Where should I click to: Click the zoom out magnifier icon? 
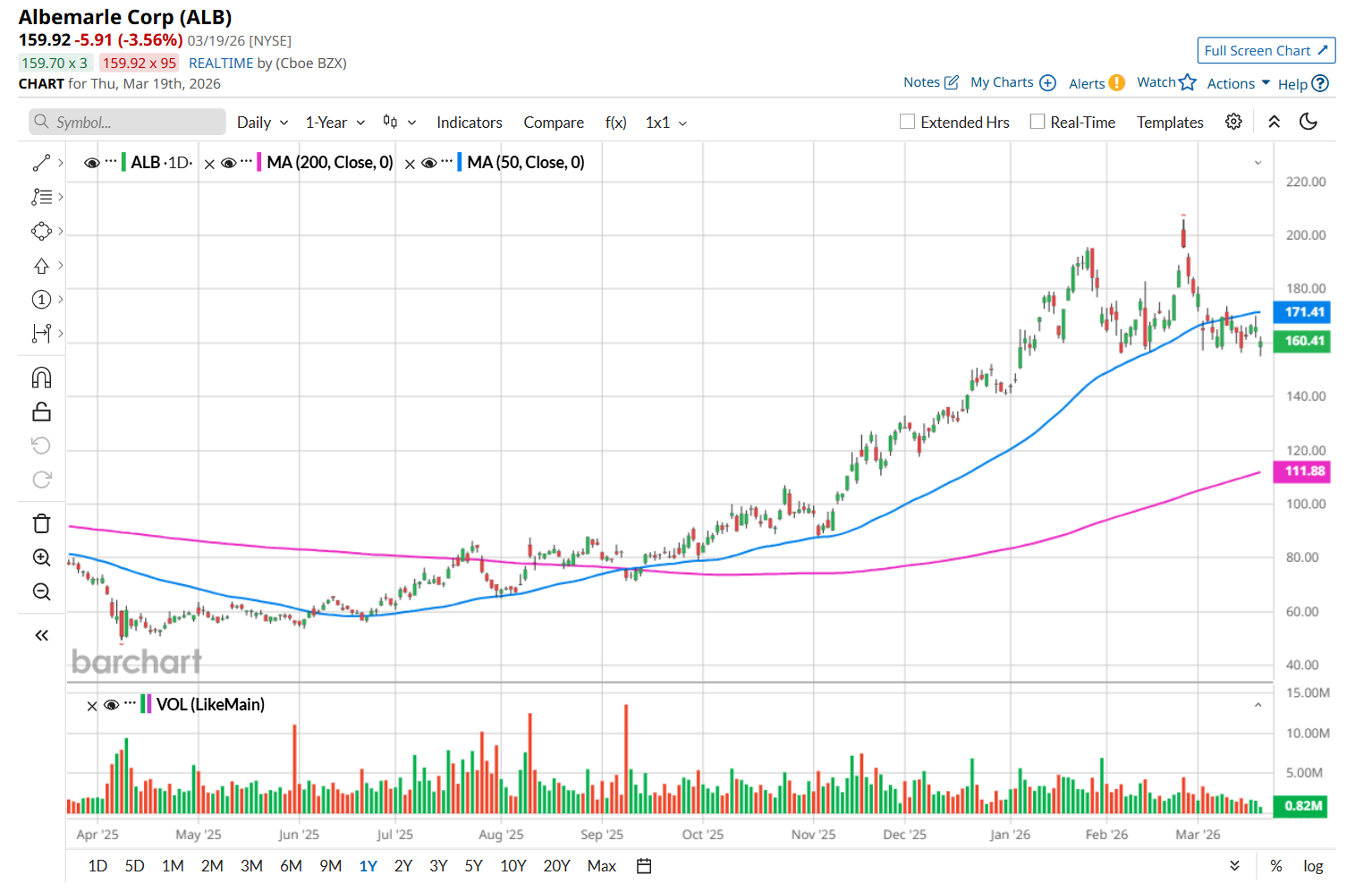(x=41, y=591)
